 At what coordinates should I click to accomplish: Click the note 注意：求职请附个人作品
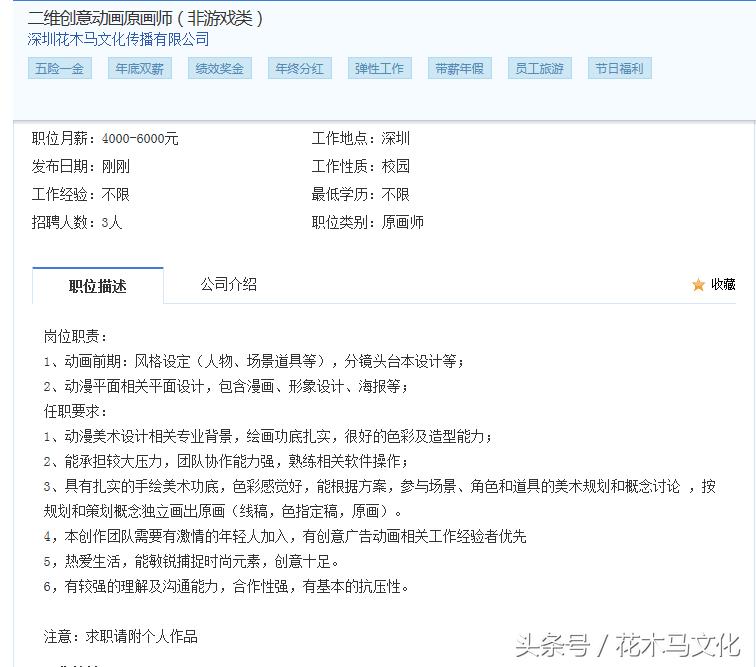pyautogui.click(x=121, y=637)
